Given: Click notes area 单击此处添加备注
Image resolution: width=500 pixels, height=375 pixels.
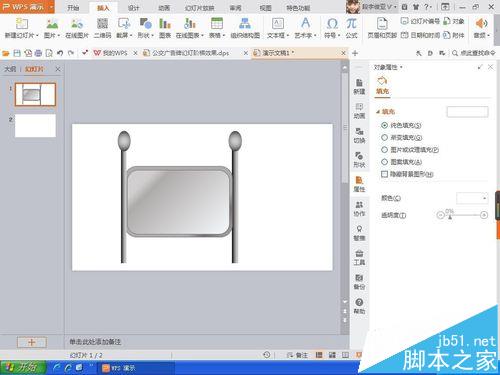Looking at the screenshot, I should 95,342.
